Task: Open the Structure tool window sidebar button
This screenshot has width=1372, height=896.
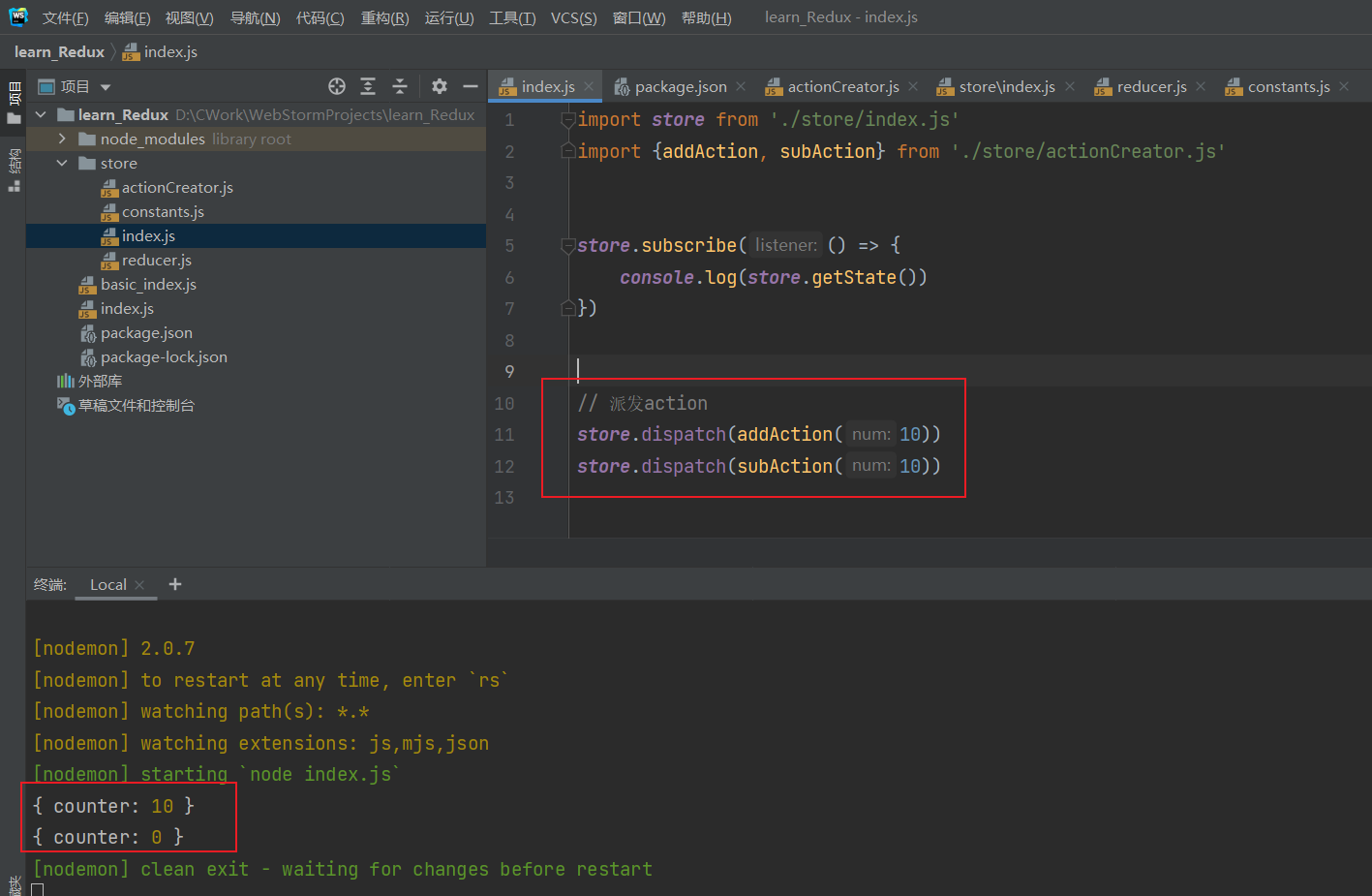Action: pyautogui.click(x=14, y=170)
